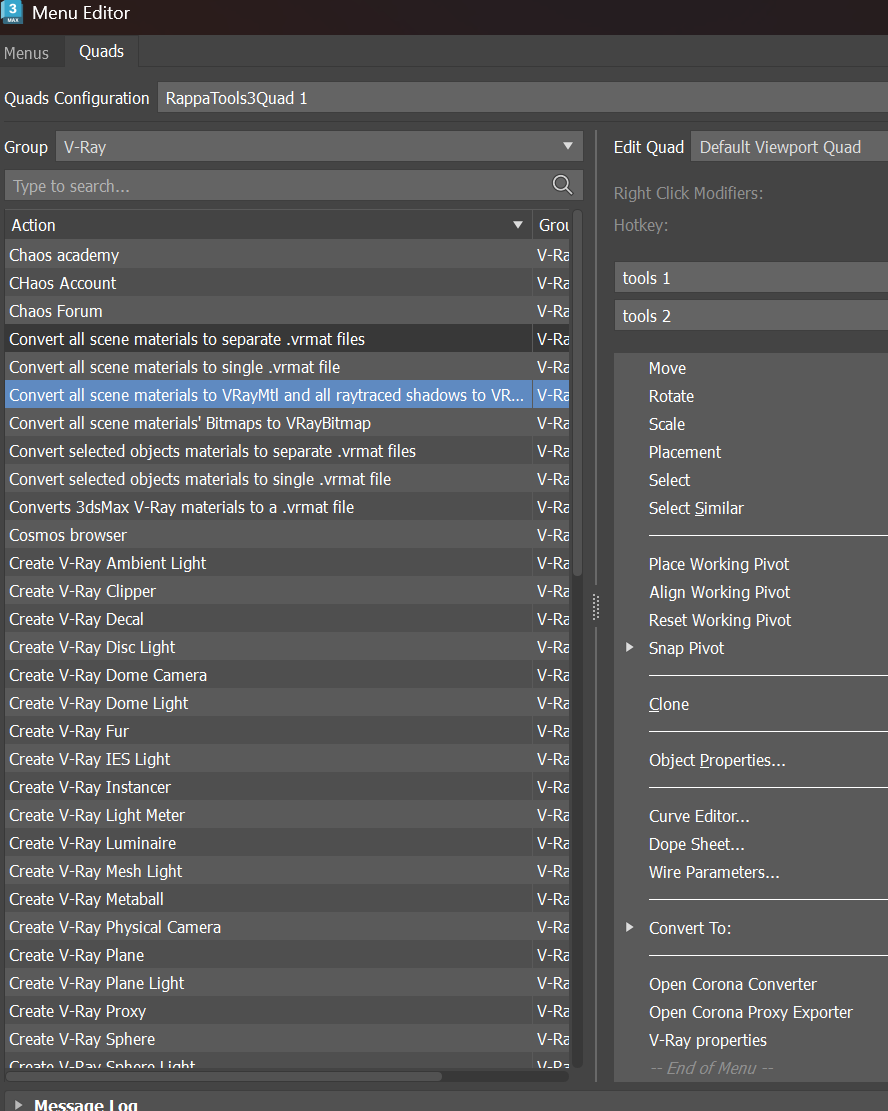888x1111 pixels.
Task: Select the Select Similar menu entry
Action: tap(696, 508)
